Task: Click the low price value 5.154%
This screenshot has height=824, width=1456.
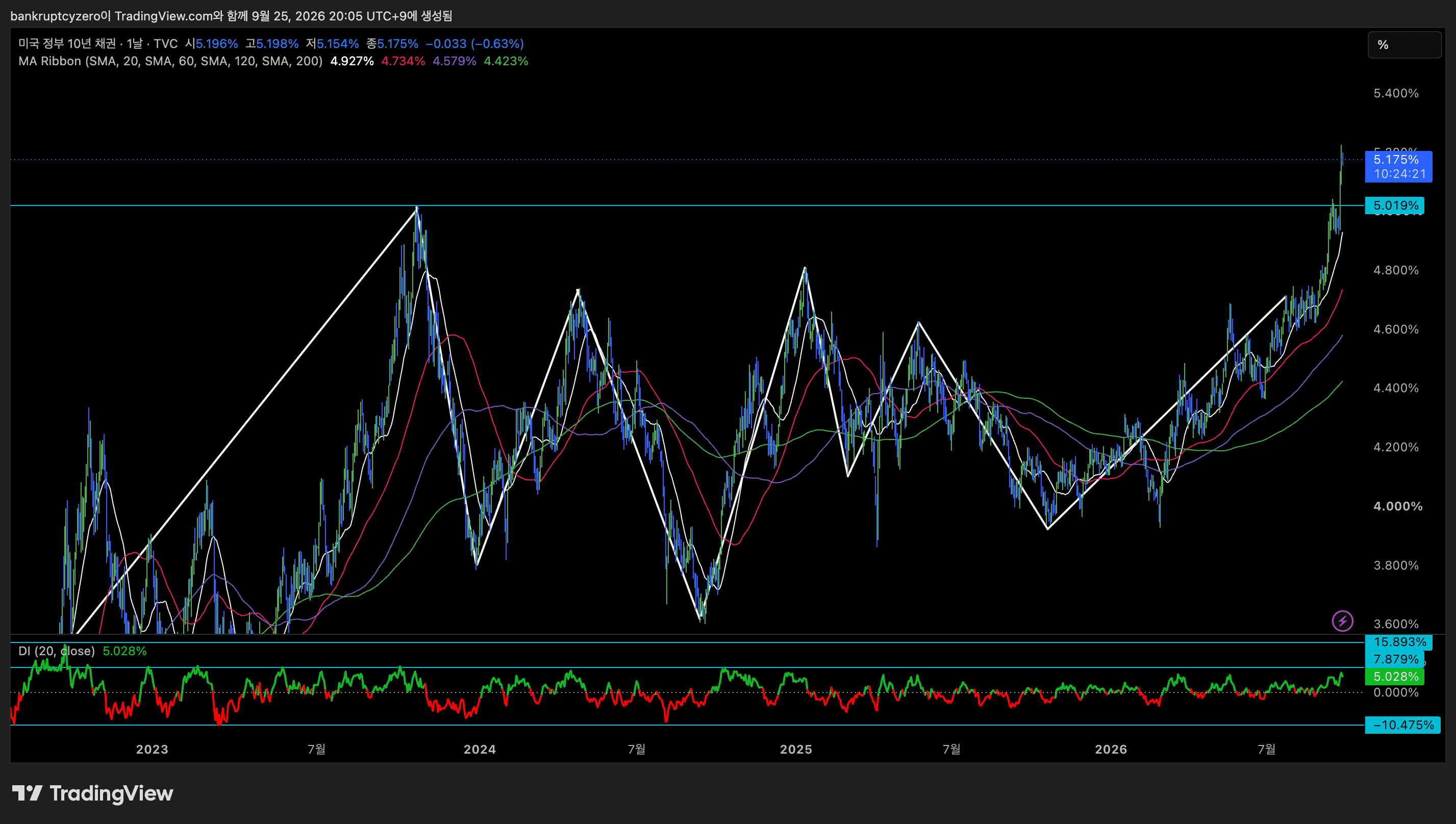Action: tap(338, 43)
